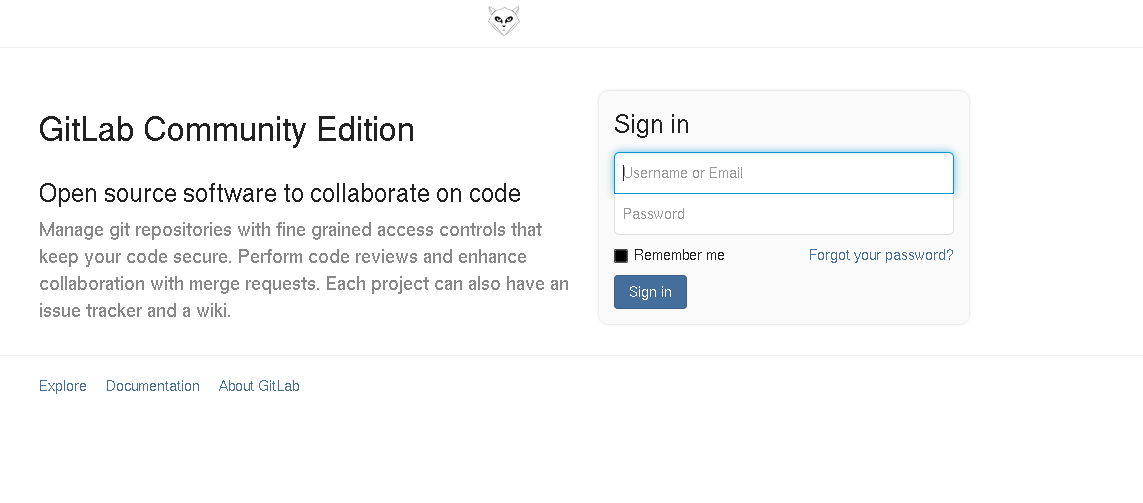
Task: Focus the Username or Email field
Action: pos(783,173)
